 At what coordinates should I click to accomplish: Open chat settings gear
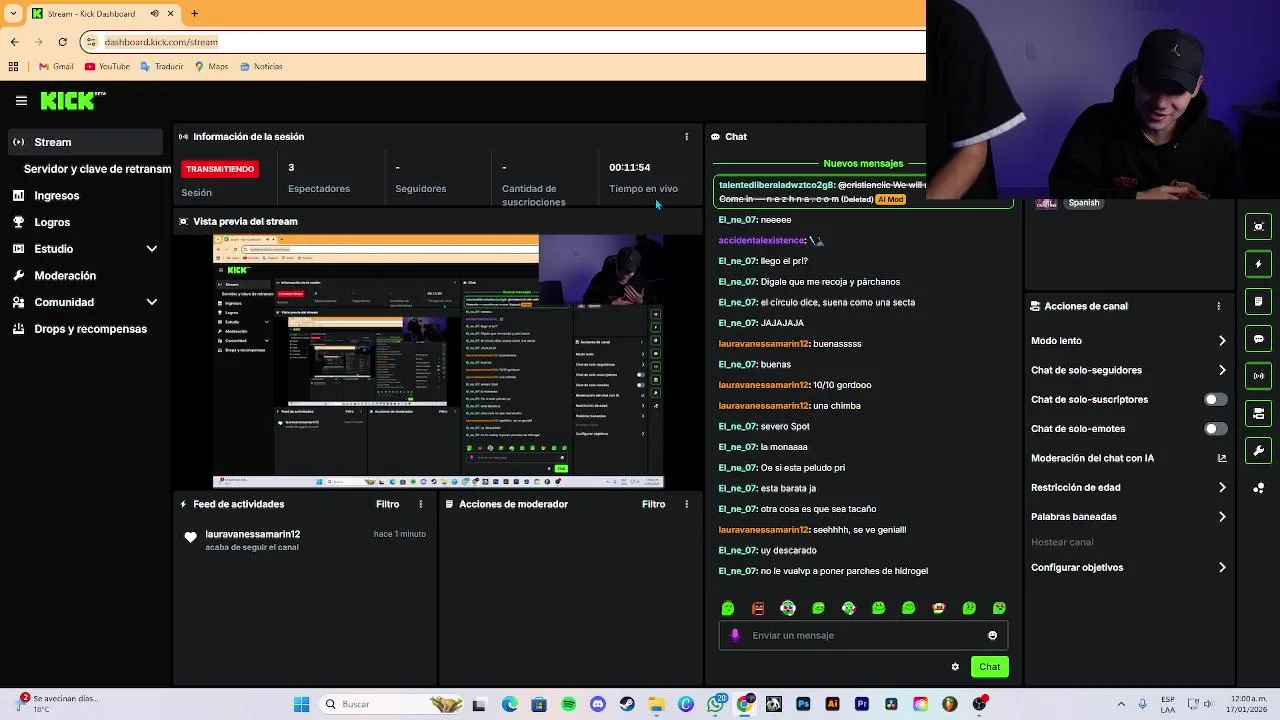tap(955, 667)
